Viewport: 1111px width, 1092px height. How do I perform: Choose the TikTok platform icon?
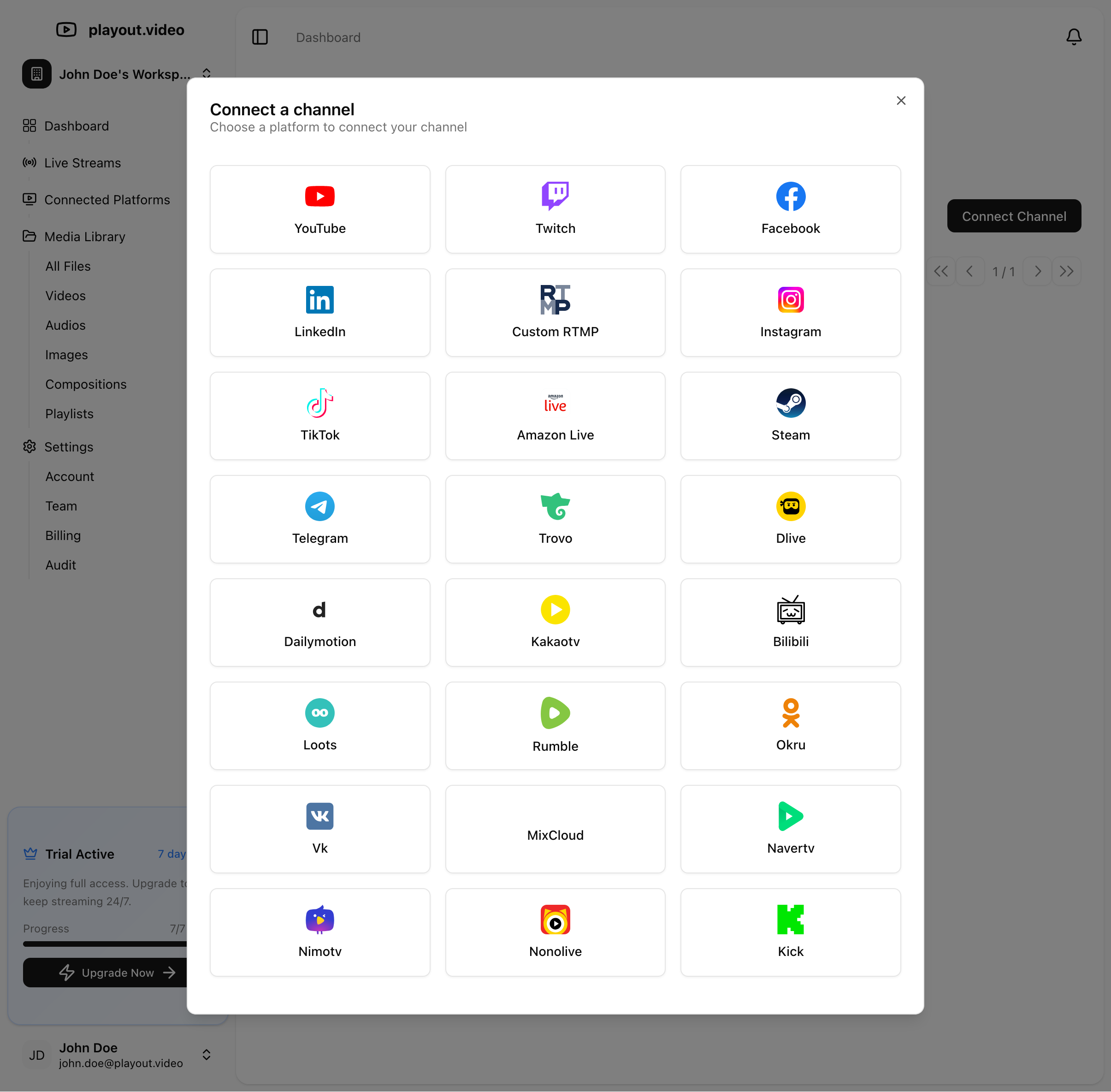click(320, 403)
